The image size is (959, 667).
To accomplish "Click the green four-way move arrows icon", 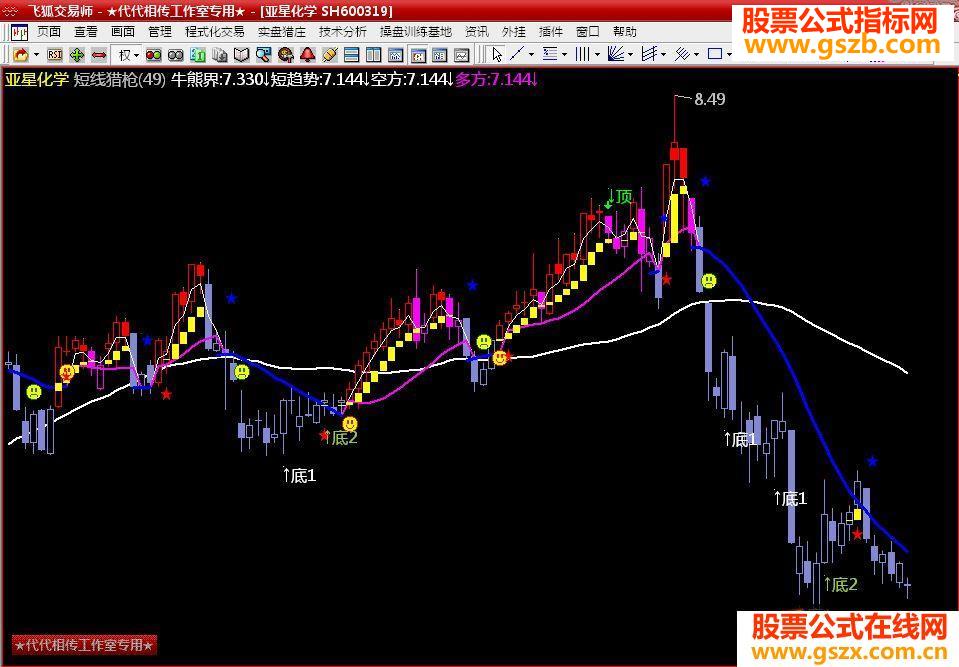I will (x=76, y=55).
